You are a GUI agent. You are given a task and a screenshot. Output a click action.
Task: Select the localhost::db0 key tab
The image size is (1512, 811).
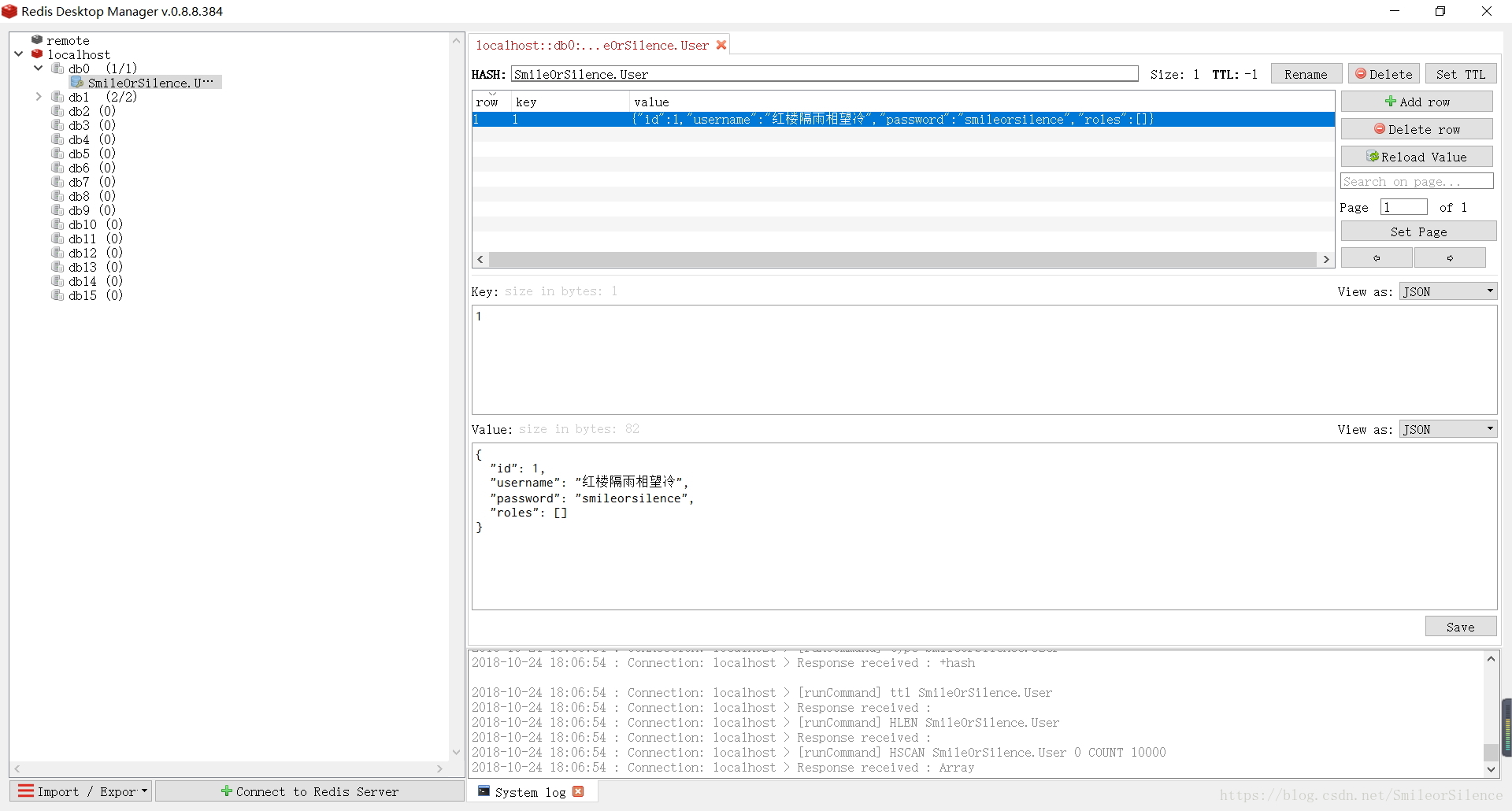(x=599, y=45)
